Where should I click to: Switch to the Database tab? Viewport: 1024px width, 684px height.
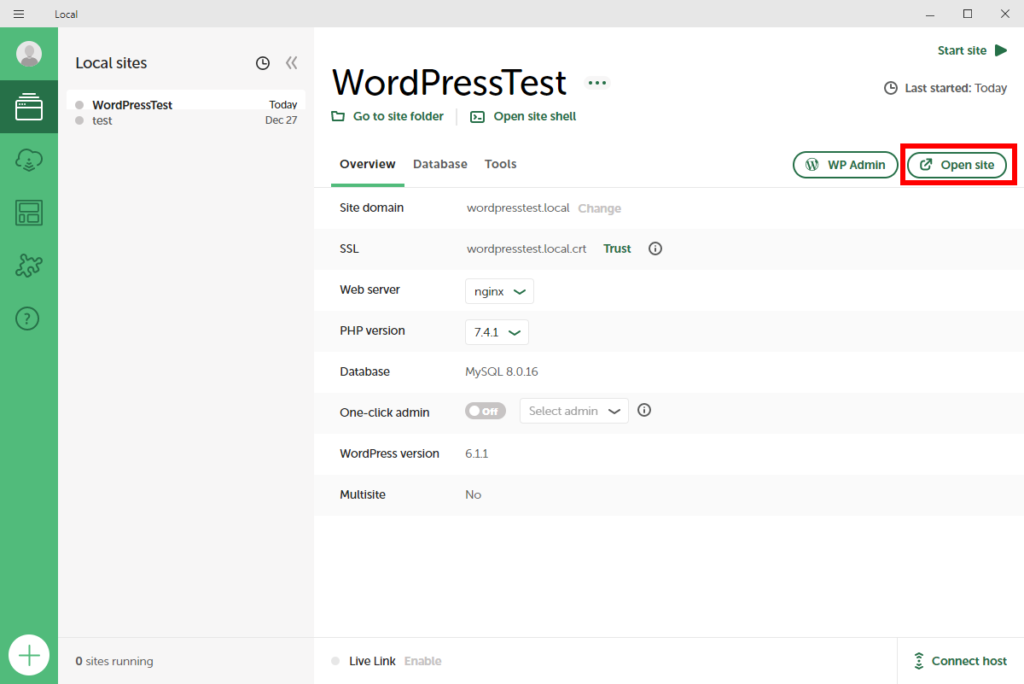[x=440, y=164]
